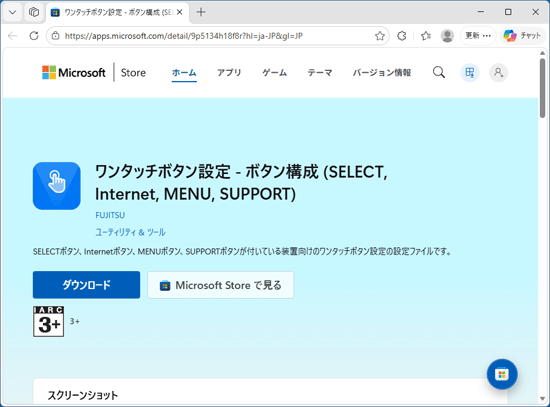This screenshot has height=407, width=550.
Task: View site information lock icon
Action: tap(55, 36)
